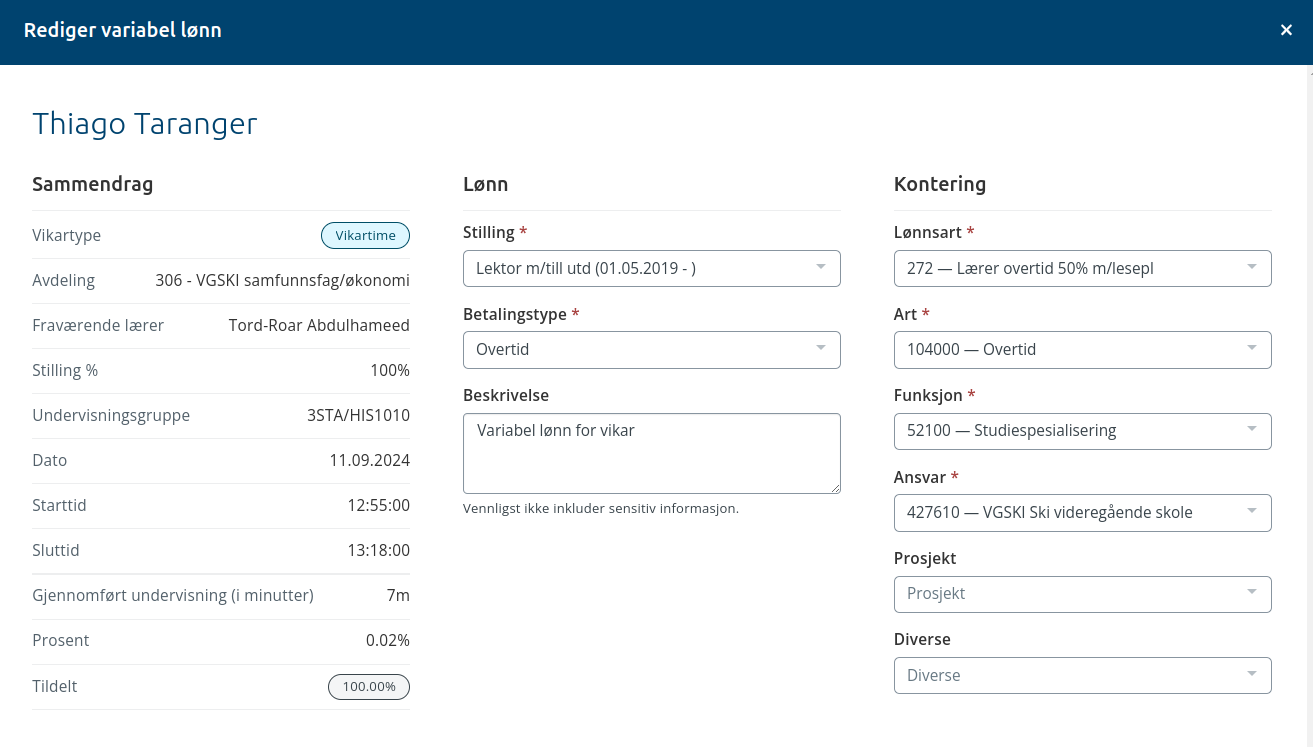Click the Fraværende lærer label
The height and width of the screenshot is (747, 1313).
click(x=98, y=325)
